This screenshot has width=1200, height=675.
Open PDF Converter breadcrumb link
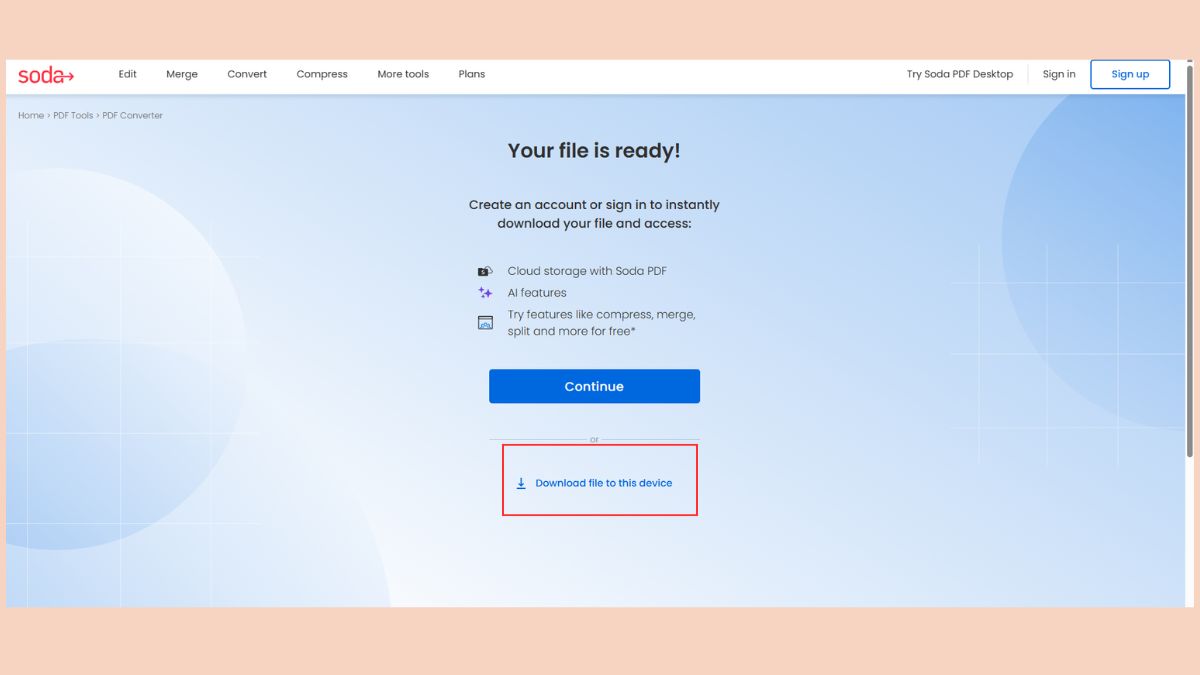(133, 116)
